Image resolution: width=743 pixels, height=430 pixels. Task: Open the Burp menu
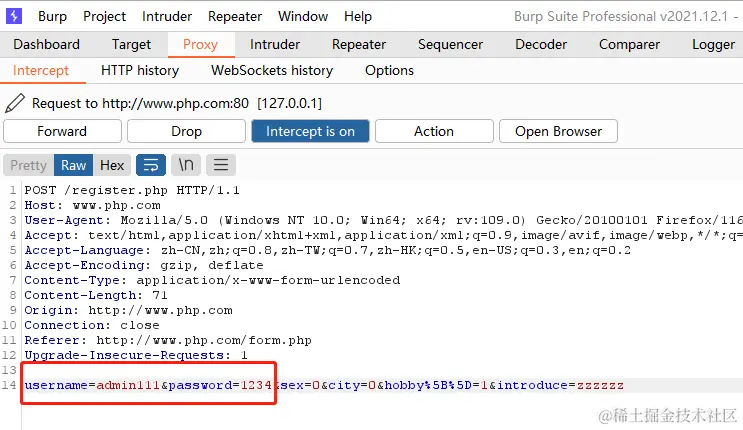point(52,16)
